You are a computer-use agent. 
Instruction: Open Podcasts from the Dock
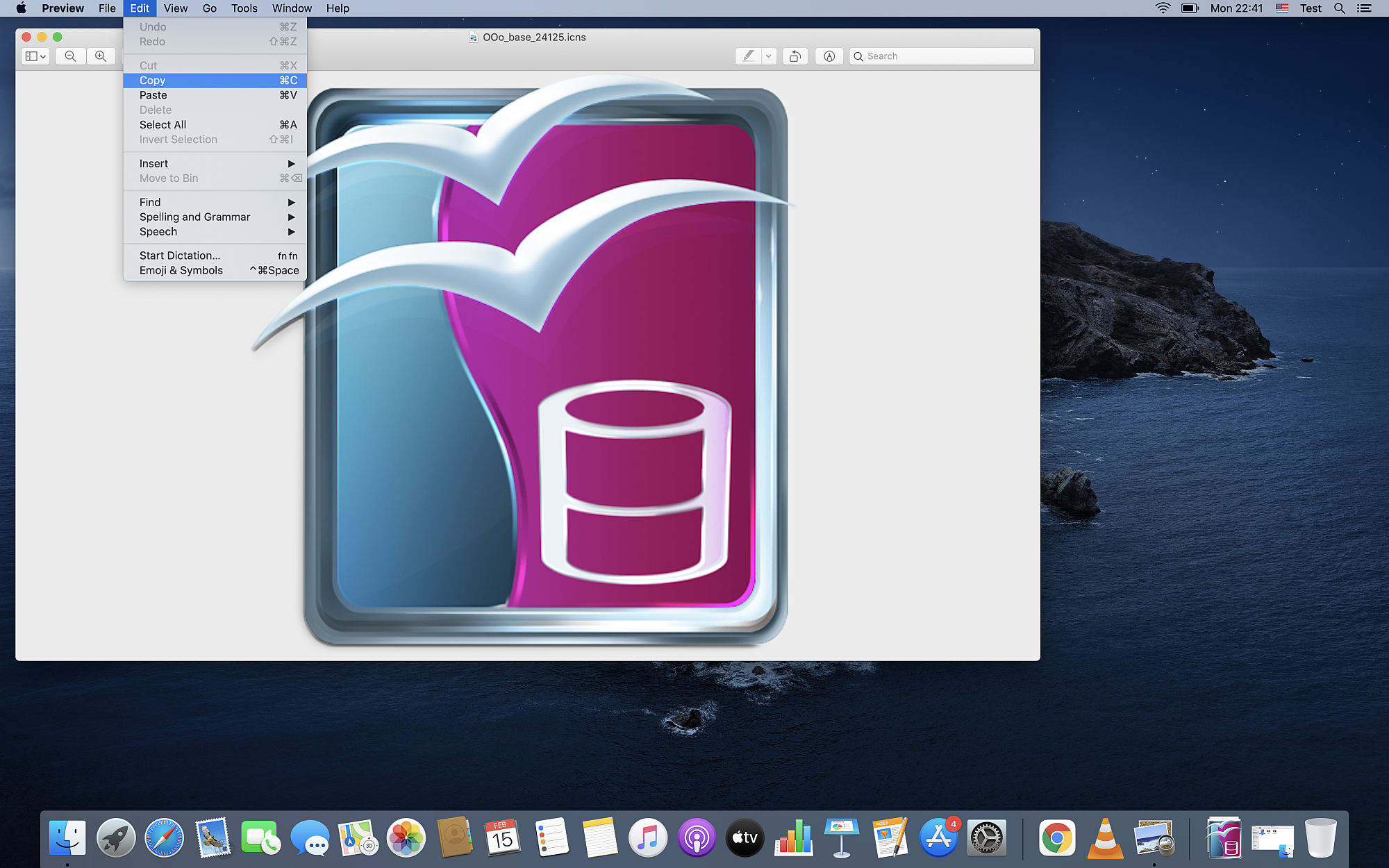pos(697,837)
